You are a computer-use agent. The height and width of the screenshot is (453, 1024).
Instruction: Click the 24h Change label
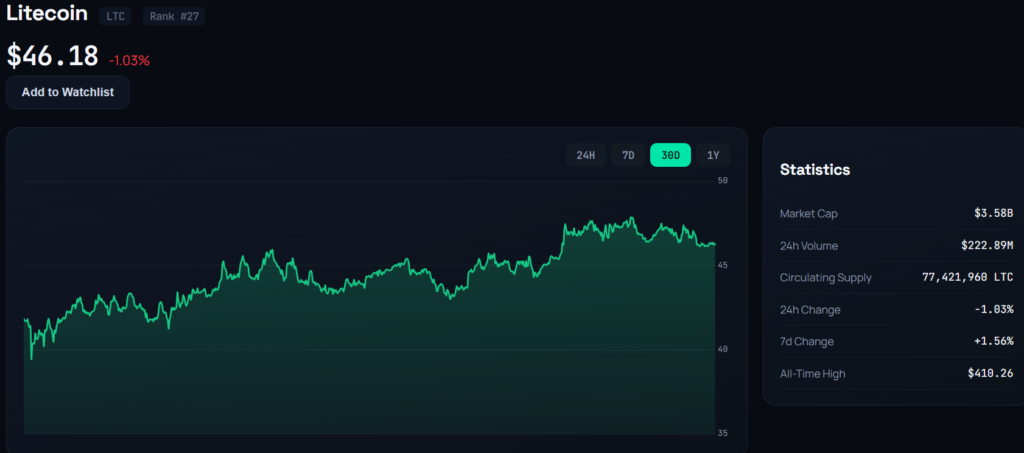[810, 309]
